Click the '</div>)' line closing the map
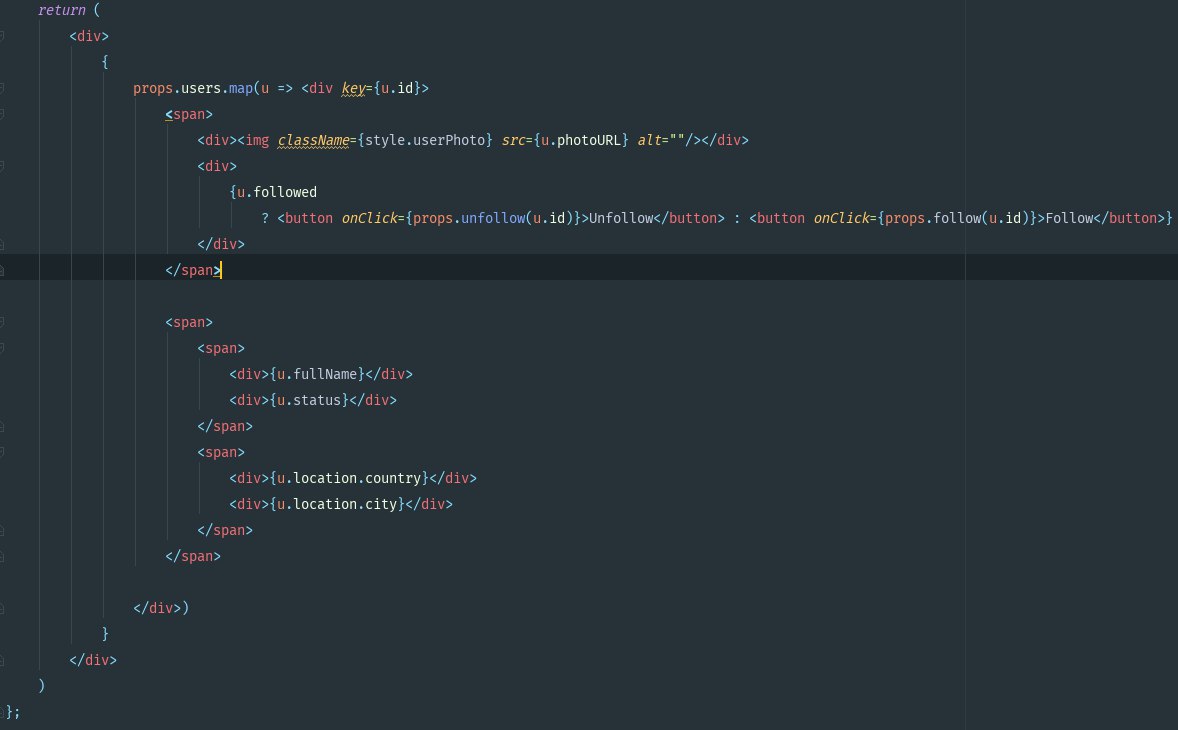This screenshot has width=1178, height=730. [161, 608]
